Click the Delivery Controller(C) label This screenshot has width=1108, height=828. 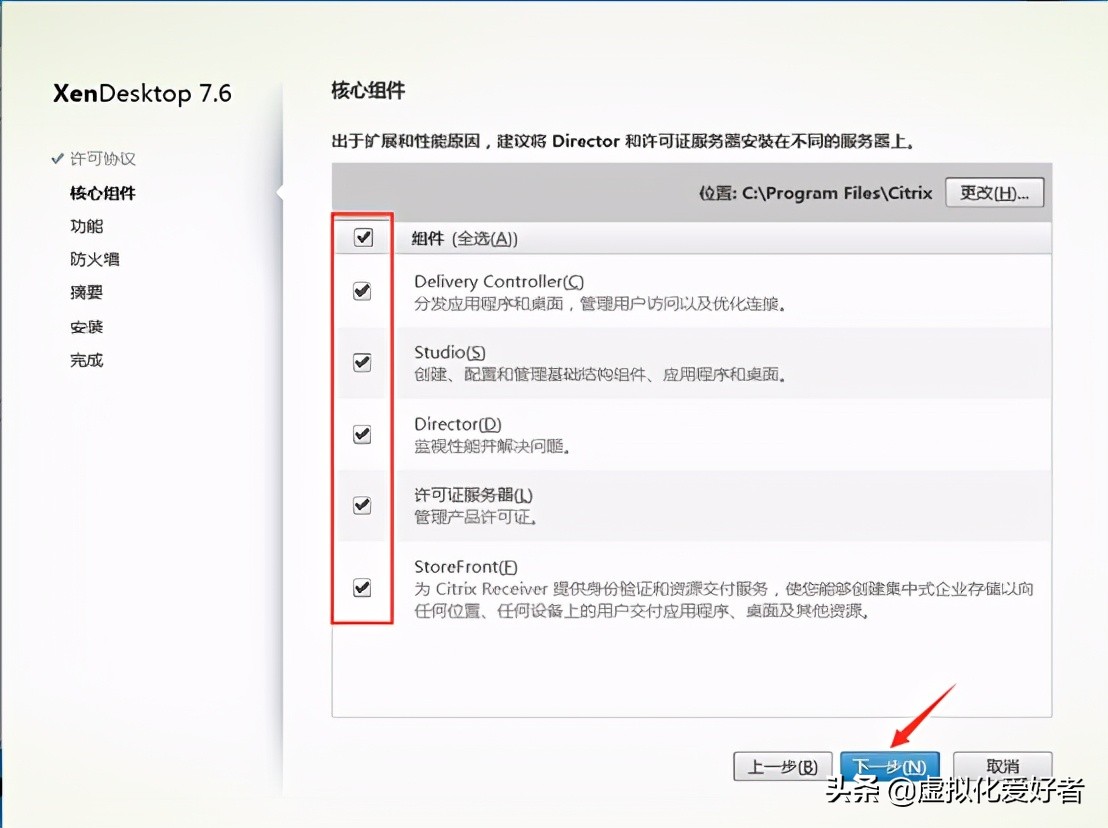click(499, 281)
